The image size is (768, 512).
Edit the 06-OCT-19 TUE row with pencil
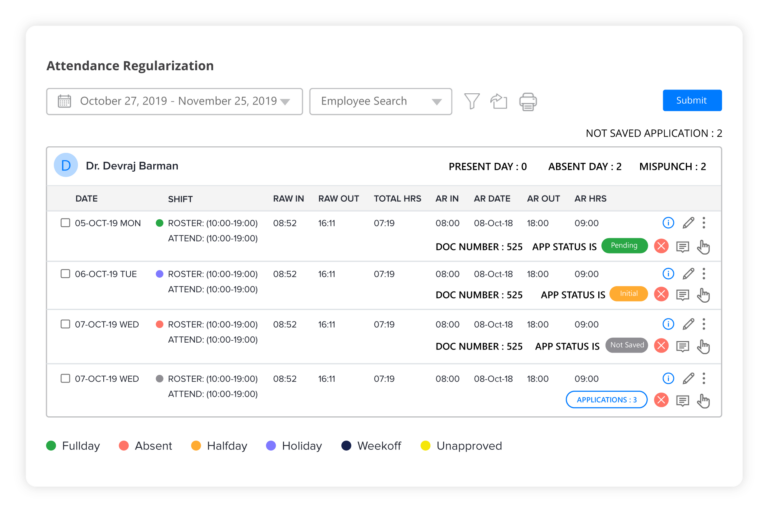click(x=688, y=273)
